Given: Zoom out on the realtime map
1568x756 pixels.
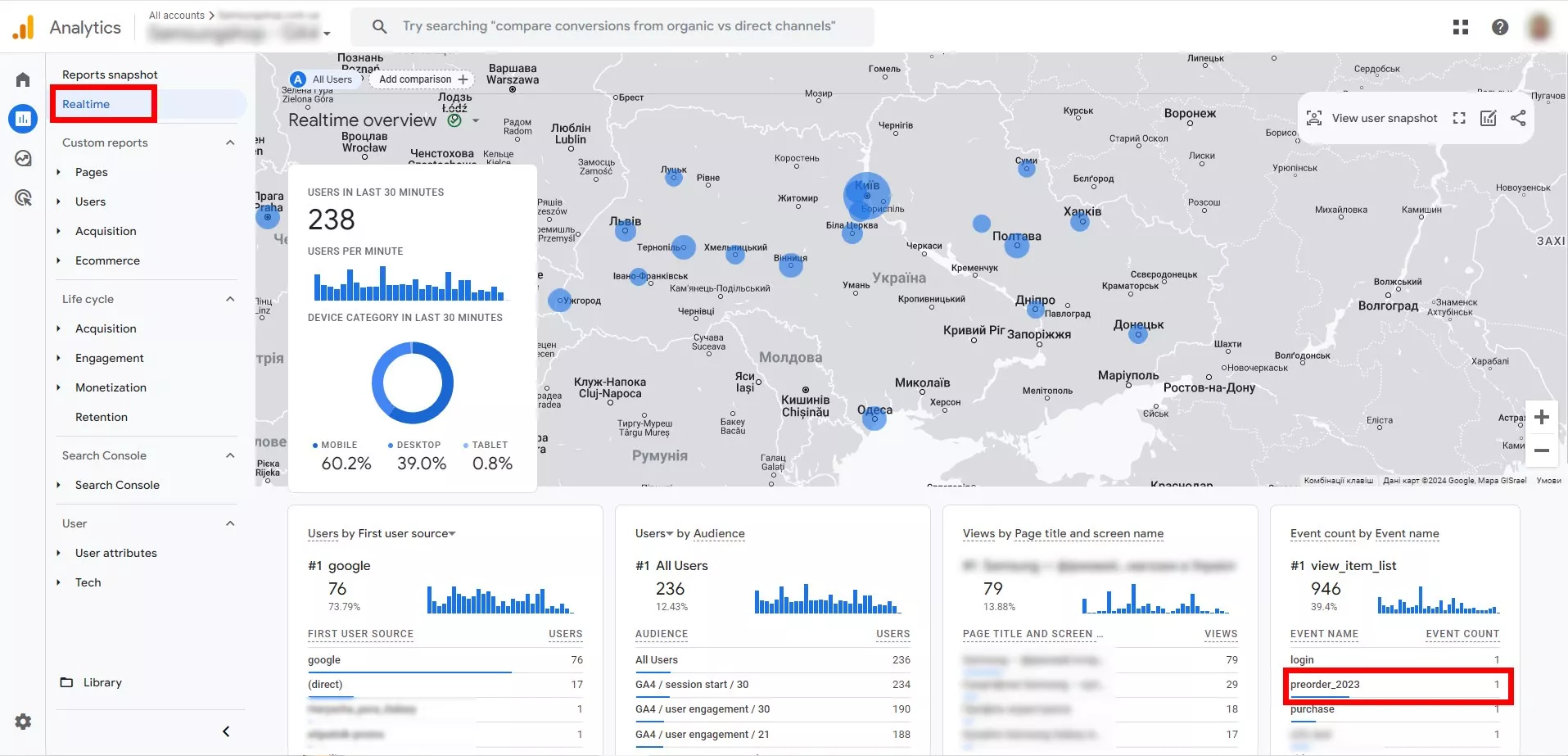Looking at the screenshot, I should (1542, 450).
